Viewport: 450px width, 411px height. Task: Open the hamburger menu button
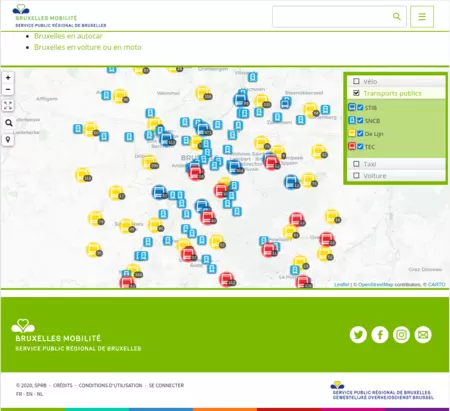tap(422, 17)
